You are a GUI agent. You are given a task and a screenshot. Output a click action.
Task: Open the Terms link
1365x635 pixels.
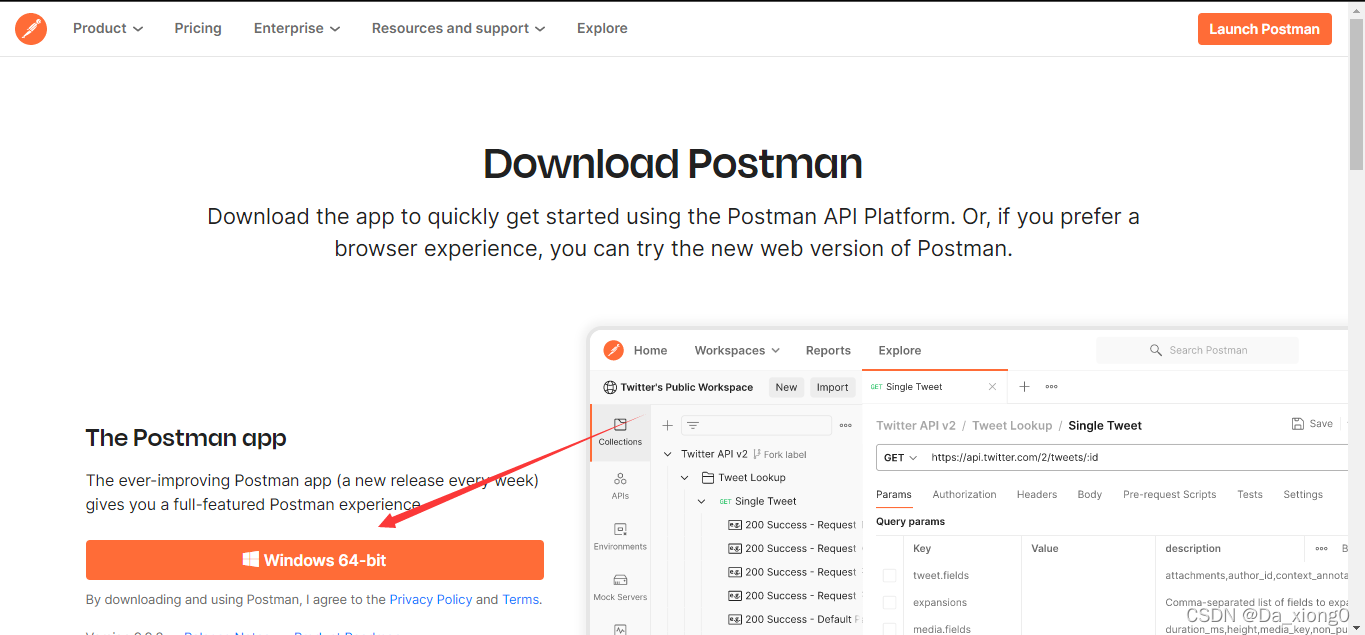(x=521, y=599)
